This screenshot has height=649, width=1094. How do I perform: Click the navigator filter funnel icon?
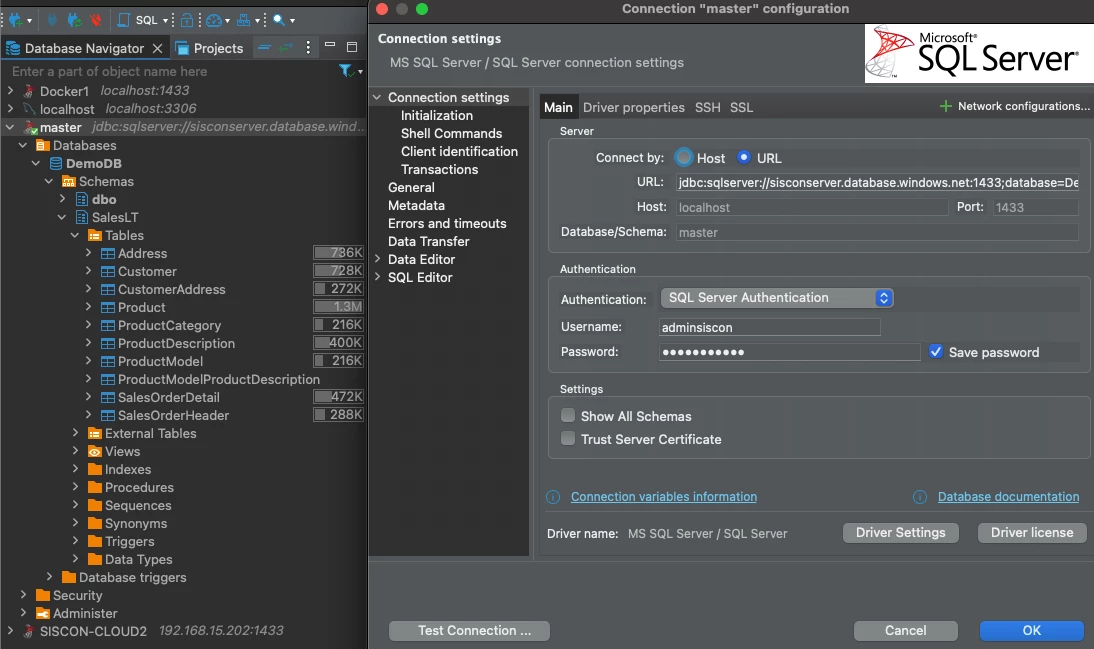pyautogui.click(x=345, y=70)
